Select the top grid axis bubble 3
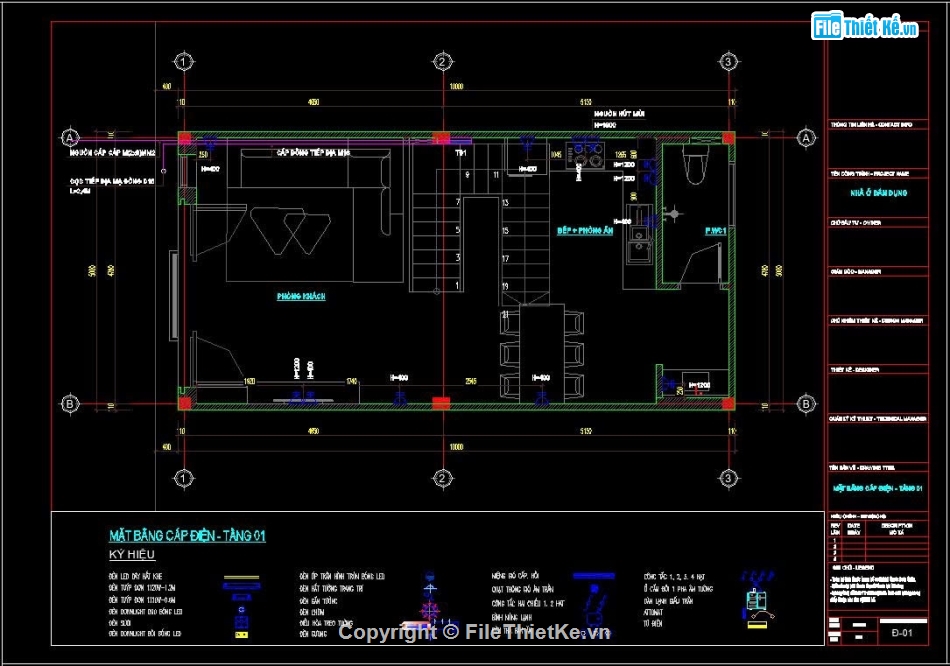The width and height of the screenshot is (950, 666). pos(729,62)
